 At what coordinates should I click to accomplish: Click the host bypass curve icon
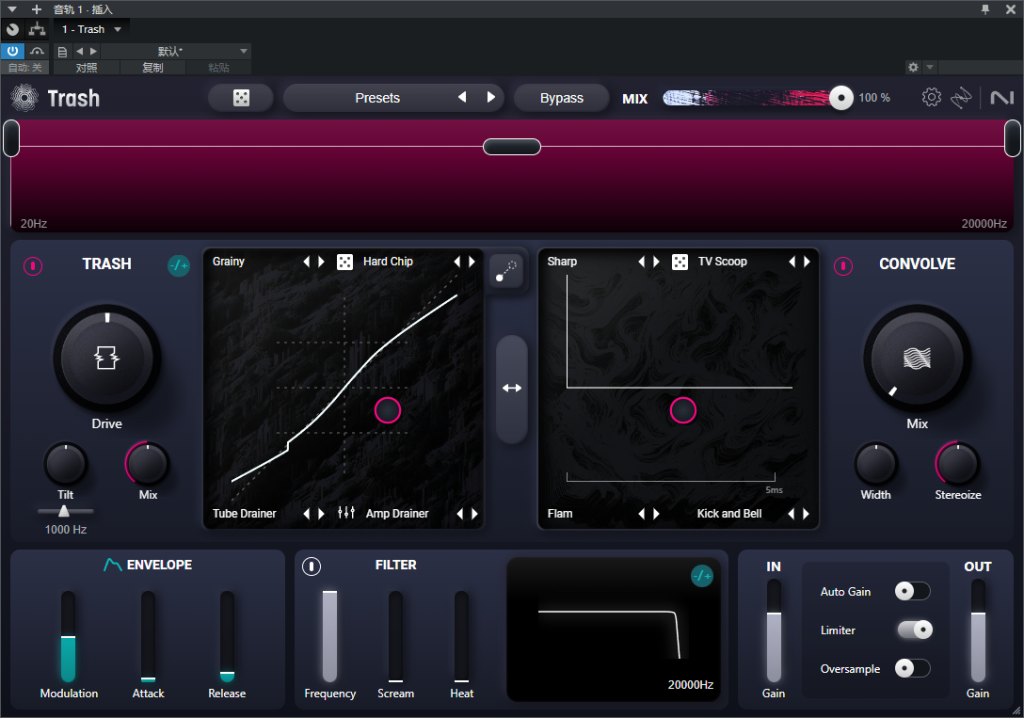pos(37,51)
